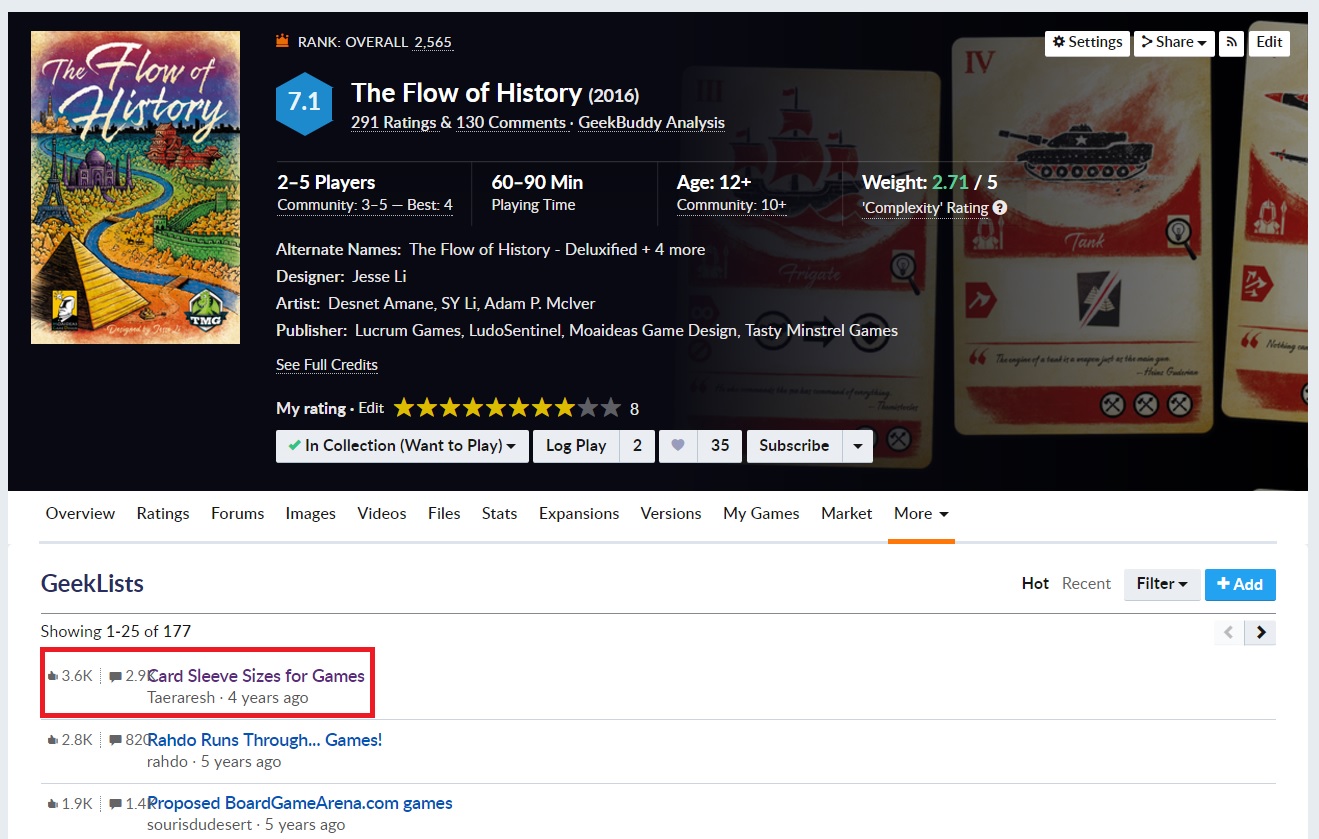Expand the Share dropdown
Screen dimensions: 1319x839
pyautogui.click(x=1174, y=43)
